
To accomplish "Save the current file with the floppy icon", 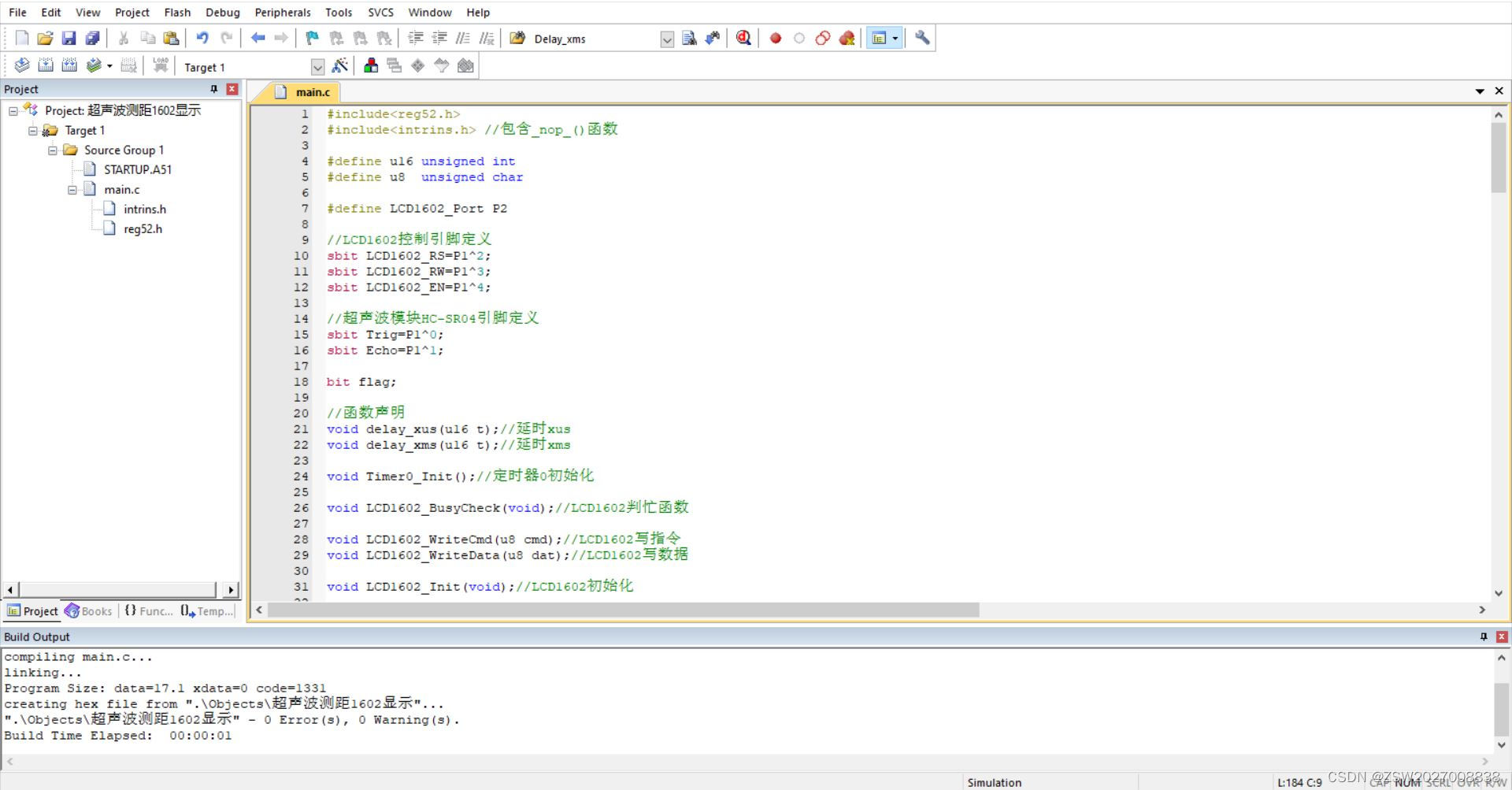I will [x=69, y=38].
